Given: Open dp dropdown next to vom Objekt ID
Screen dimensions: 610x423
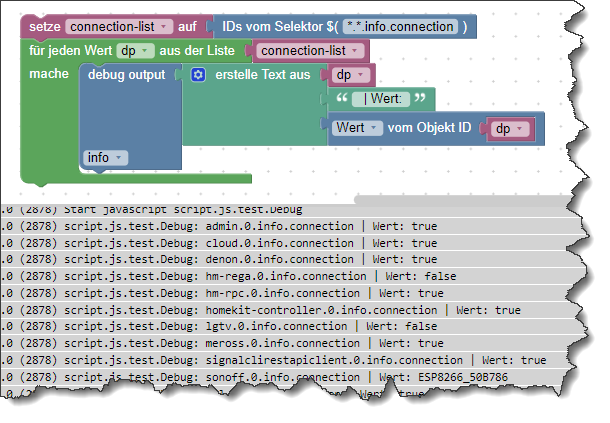Looking at the screenshot, I should click(510, 128).
